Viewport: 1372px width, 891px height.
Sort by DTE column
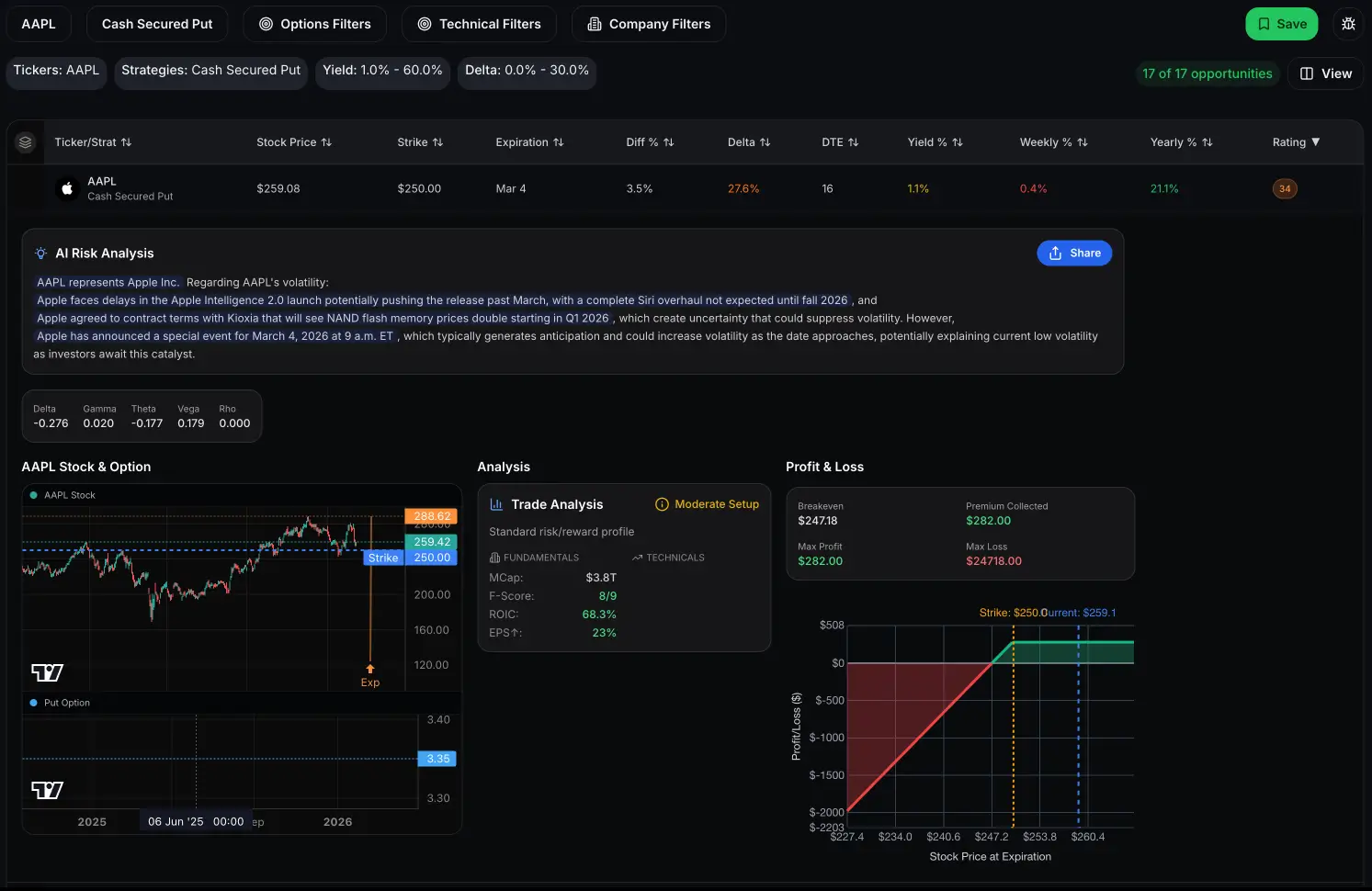click(x=840, y=142)
